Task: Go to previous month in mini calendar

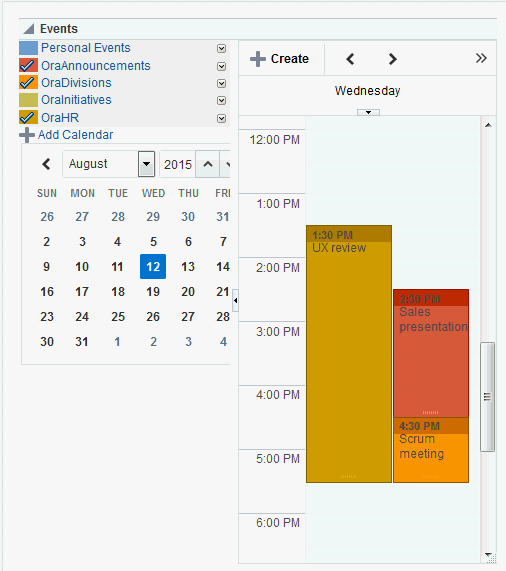Action: click(x=46, y=164)
